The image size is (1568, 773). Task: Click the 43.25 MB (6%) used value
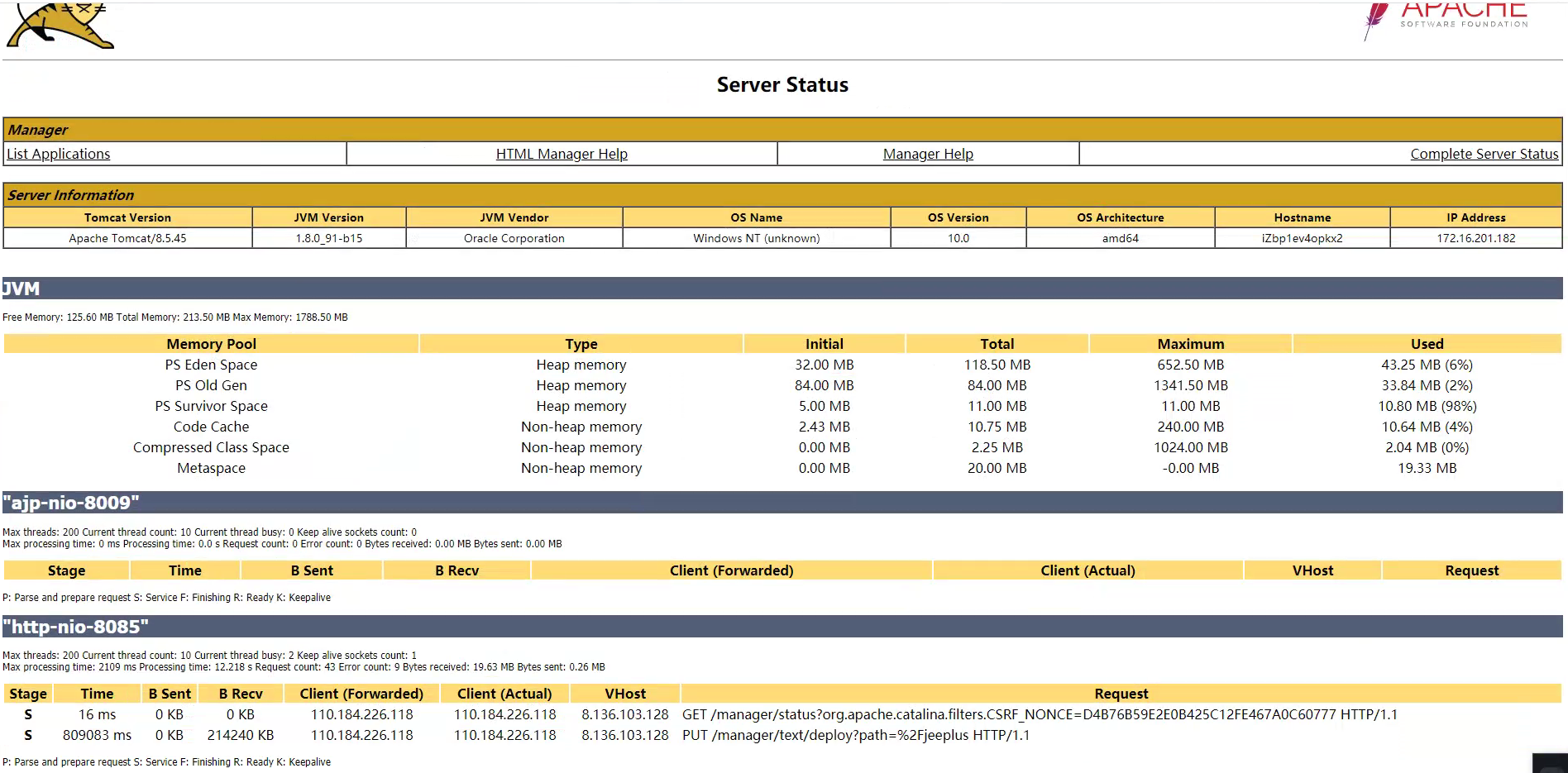[x=1427, y=365]
